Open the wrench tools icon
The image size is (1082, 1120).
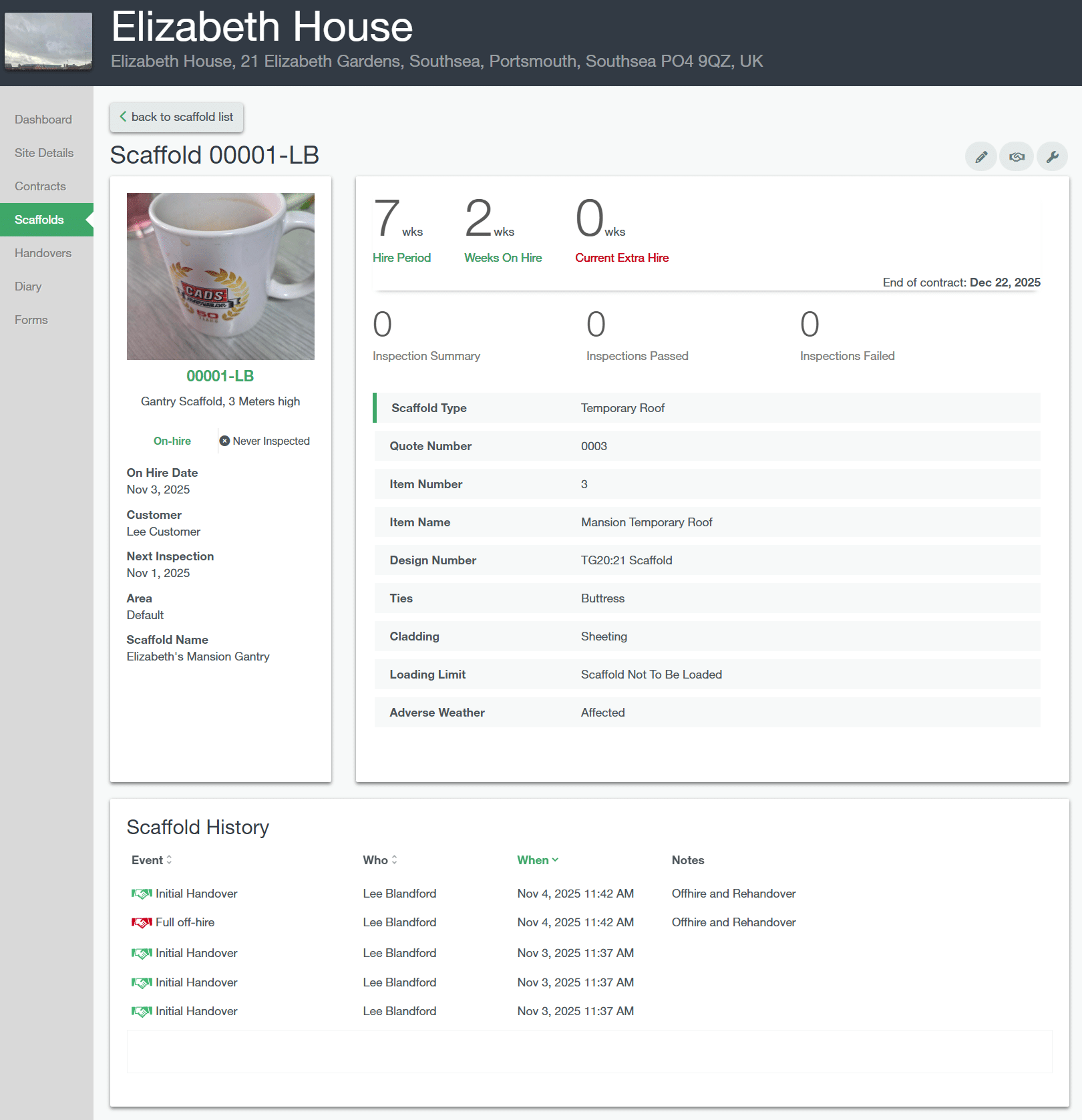[1052, 157]
